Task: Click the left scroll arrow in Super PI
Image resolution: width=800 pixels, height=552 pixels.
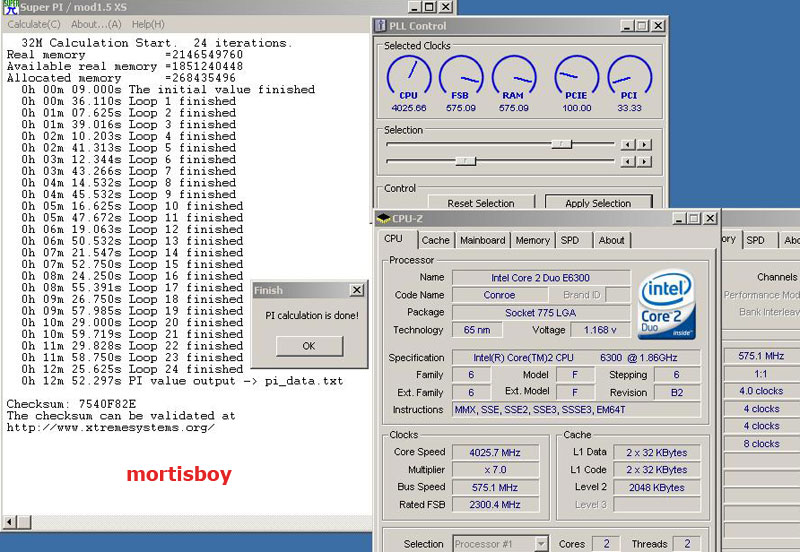Action: click(10, 522)
